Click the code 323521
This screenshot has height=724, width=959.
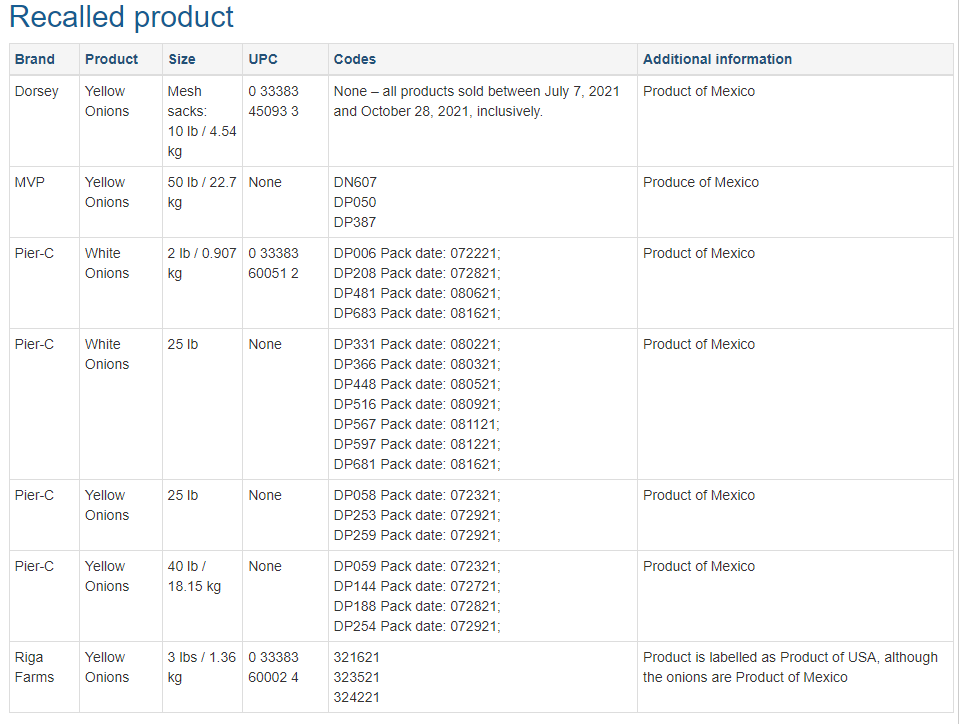point(357,678)
